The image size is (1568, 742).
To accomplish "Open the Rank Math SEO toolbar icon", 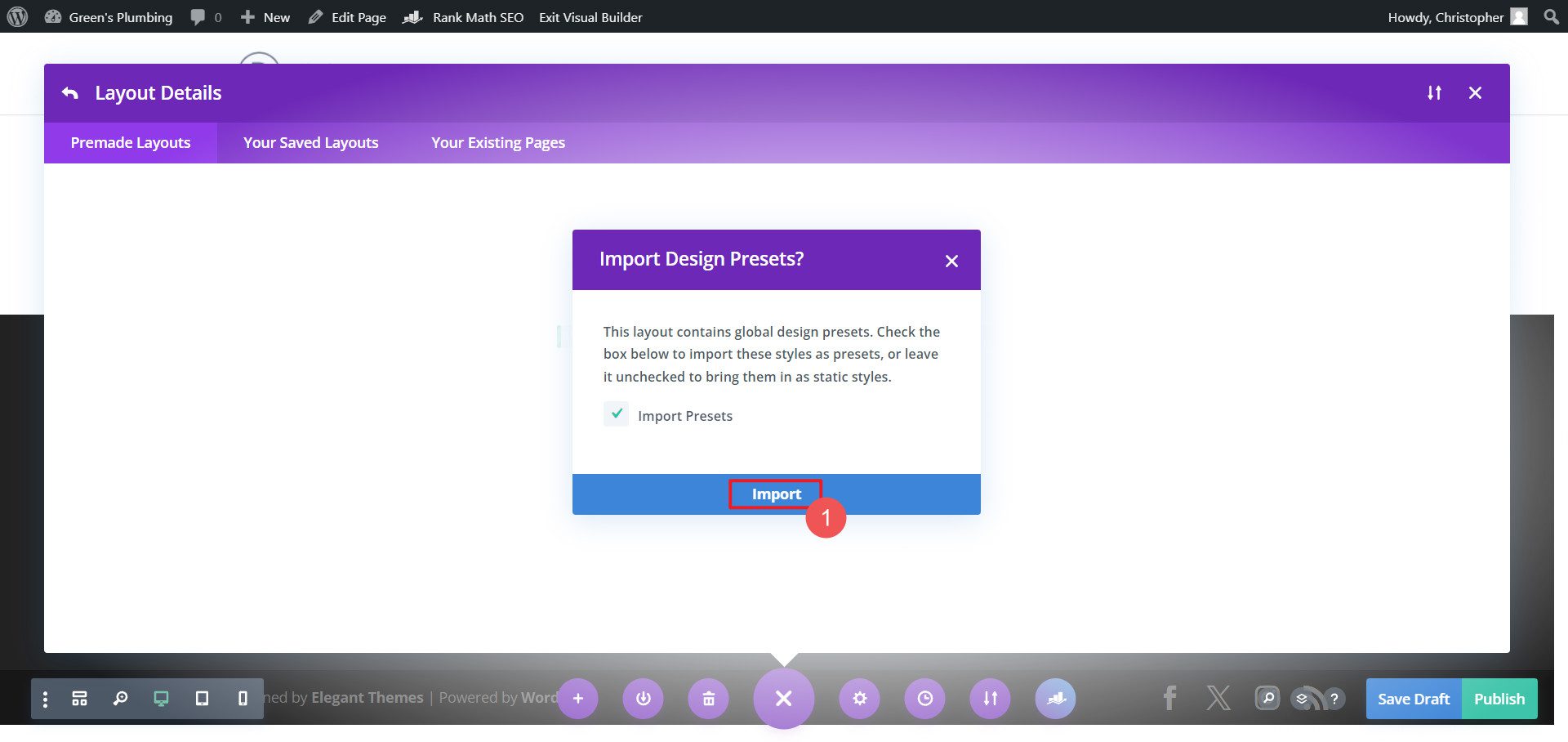I will click(412, 16).
